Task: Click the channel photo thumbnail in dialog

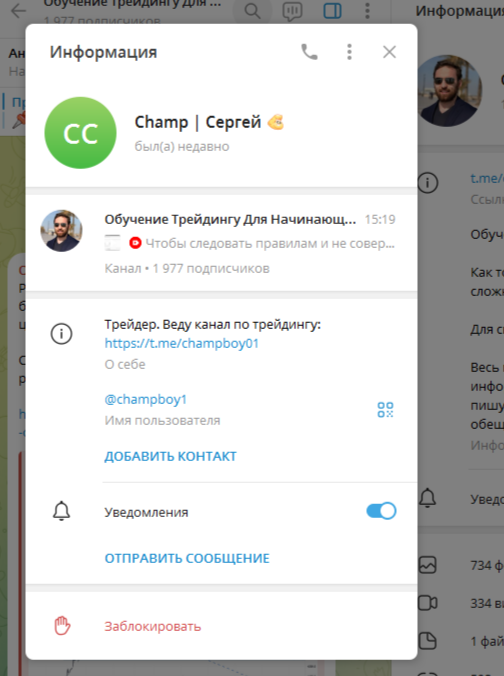Action: (61, 231)
